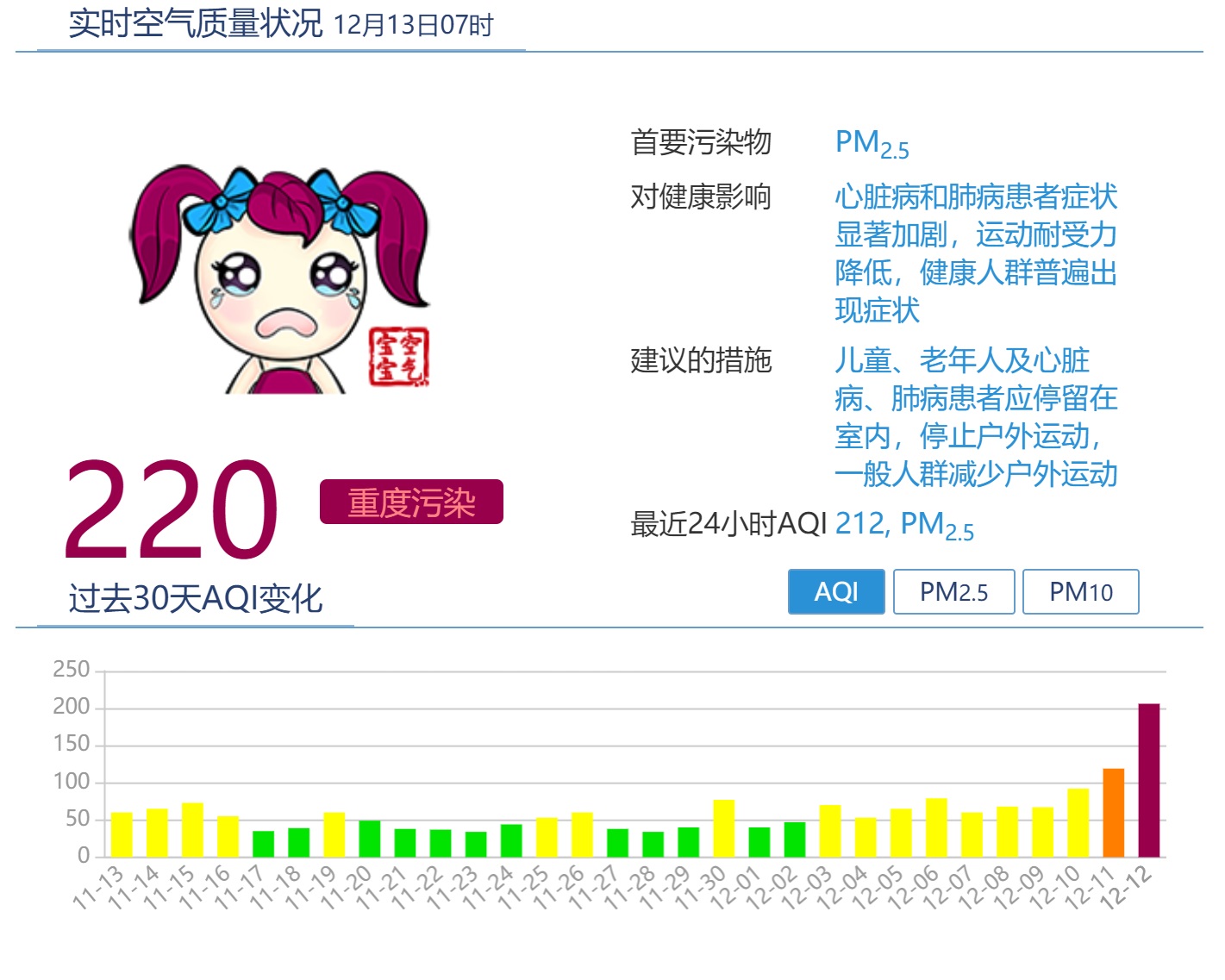The height and width of the screenshot is (980, 1225).
Task: Click the large 220 AQI value
Action: [171, 510]
